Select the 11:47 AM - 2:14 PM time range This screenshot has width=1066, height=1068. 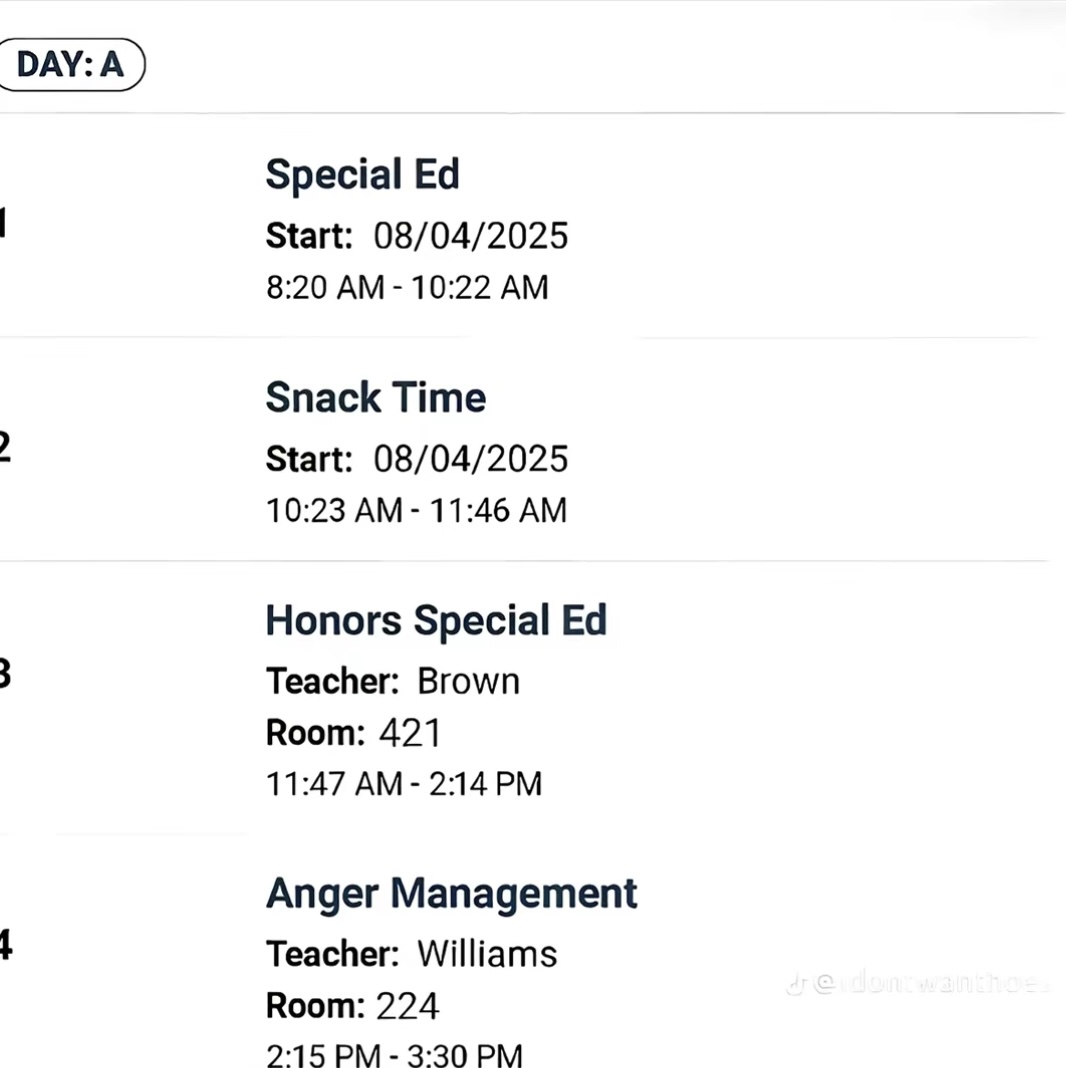[x=404, y=784]
